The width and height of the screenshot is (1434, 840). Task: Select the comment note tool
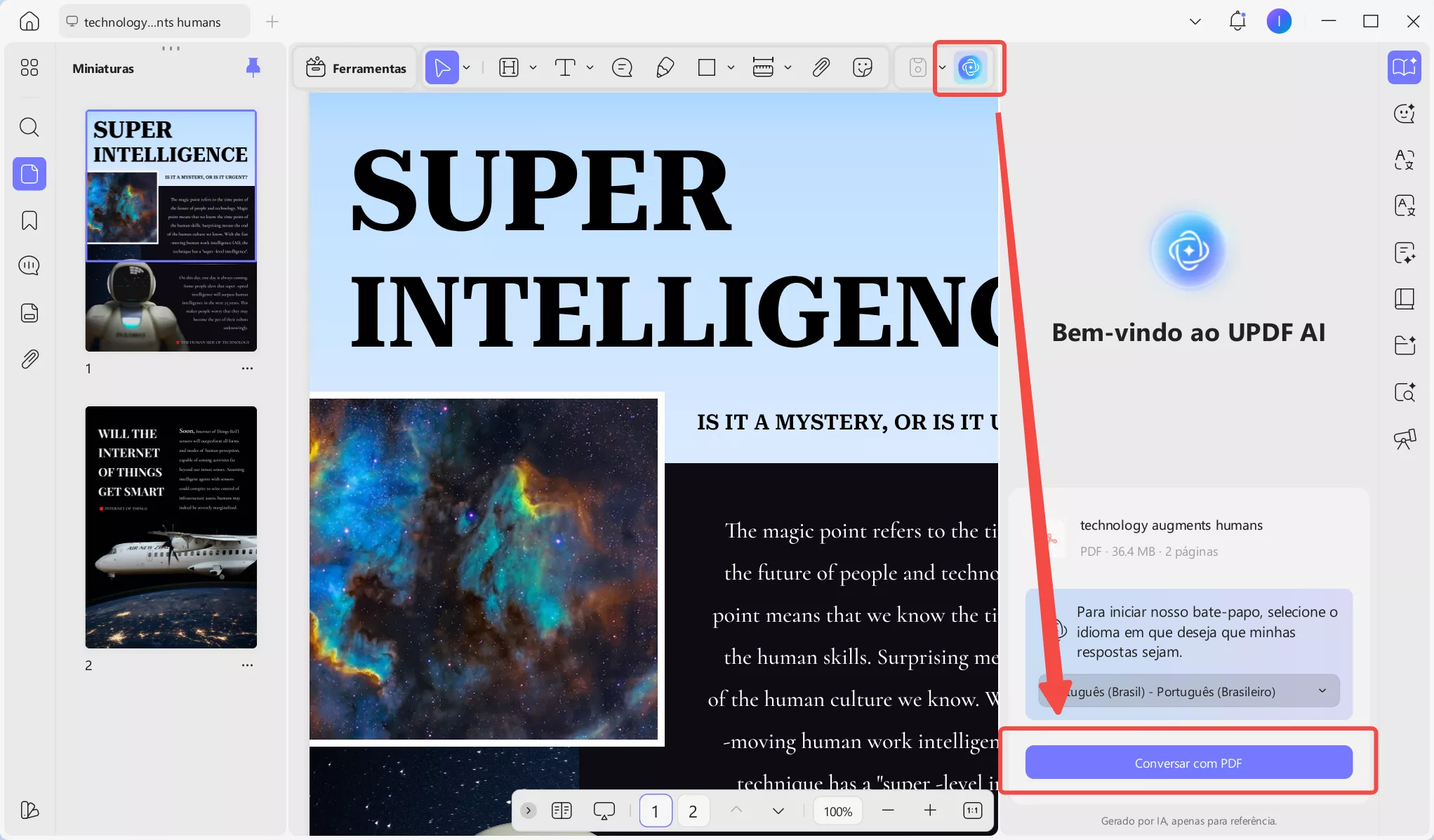tap(622, 68)
